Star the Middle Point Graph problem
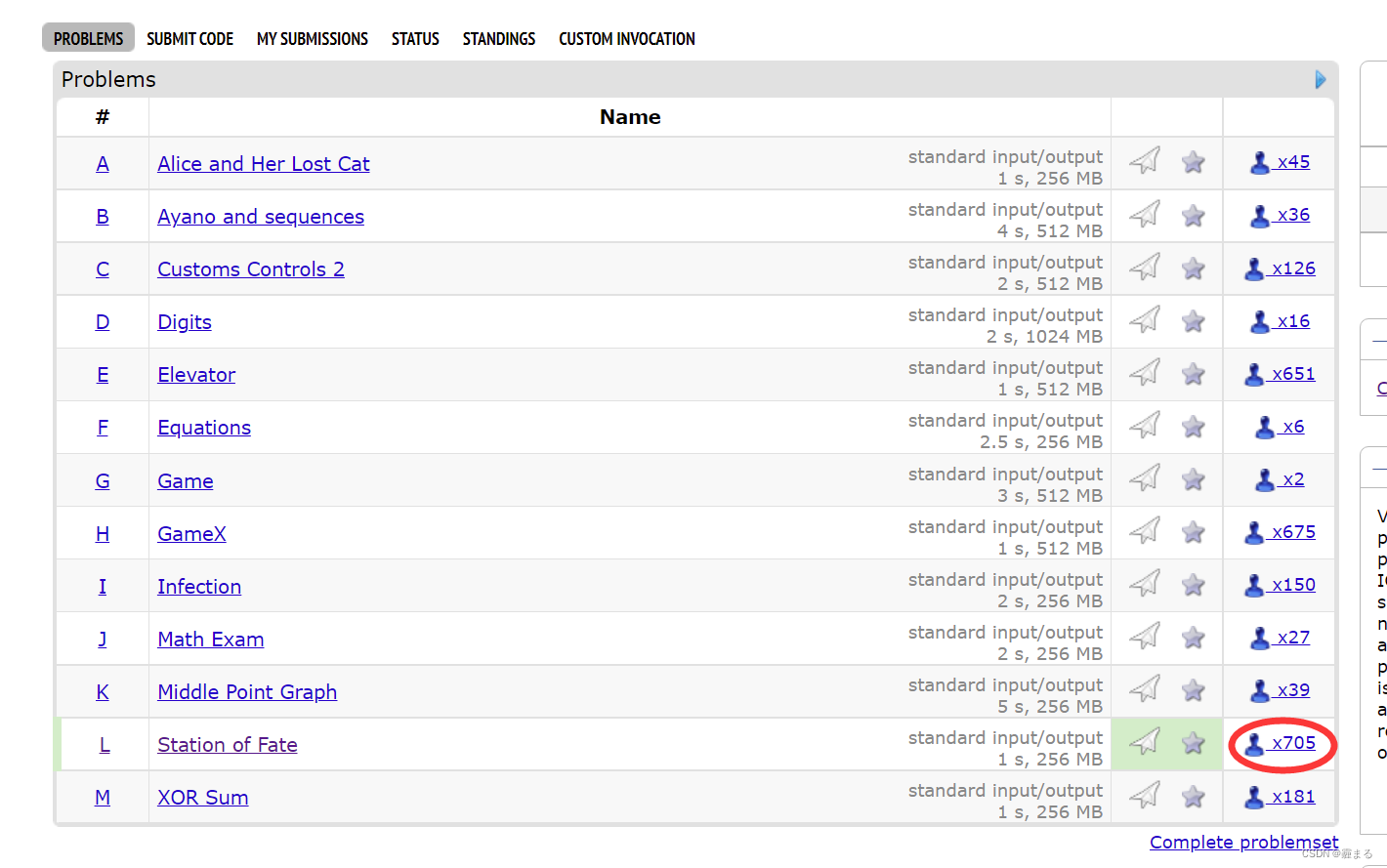 coord(1193,690)
